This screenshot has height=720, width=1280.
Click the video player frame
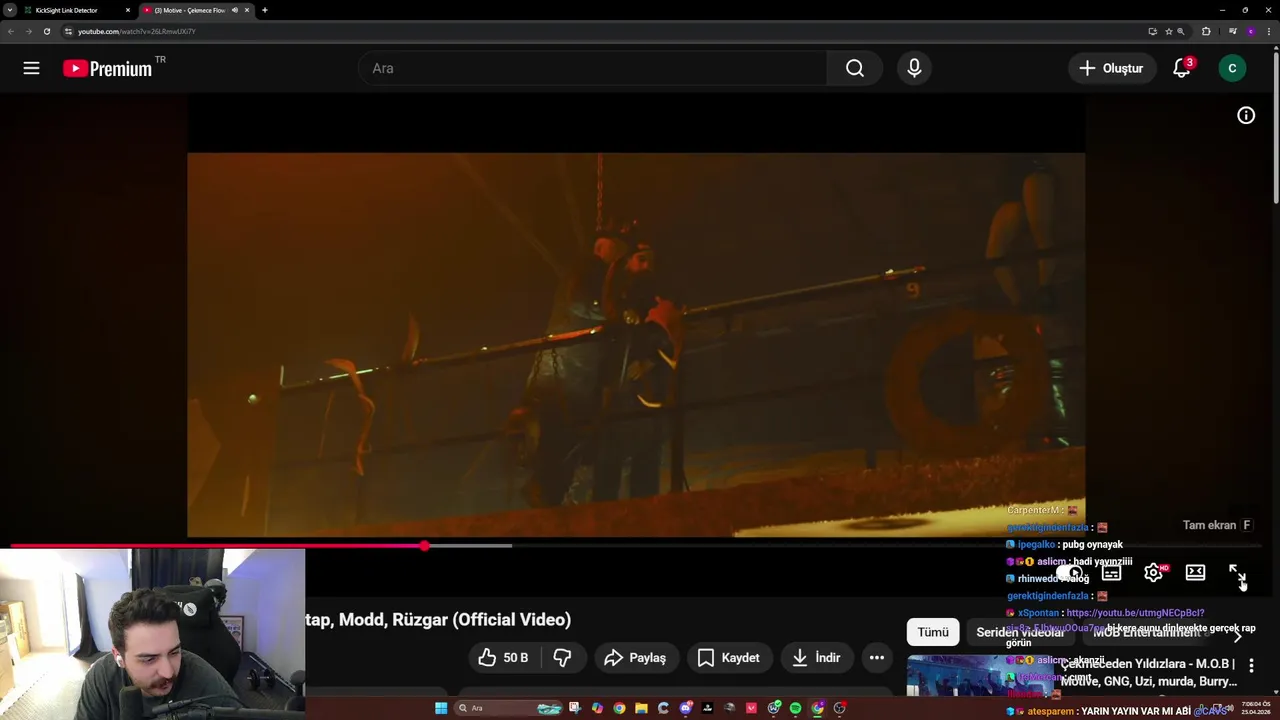(x=636, y=345)
